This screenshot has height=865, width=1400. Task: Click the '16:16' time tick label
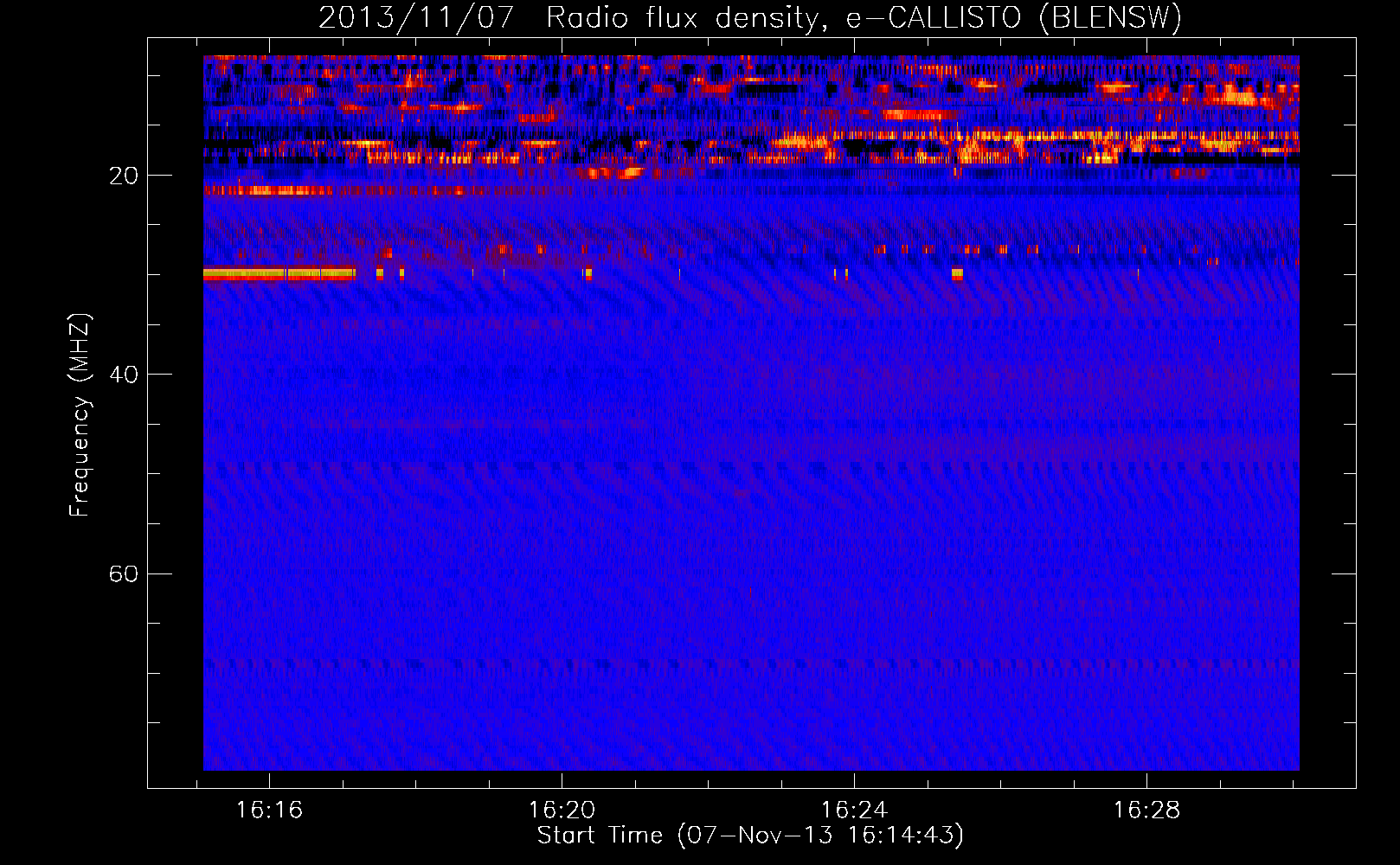tap(269, 811)
